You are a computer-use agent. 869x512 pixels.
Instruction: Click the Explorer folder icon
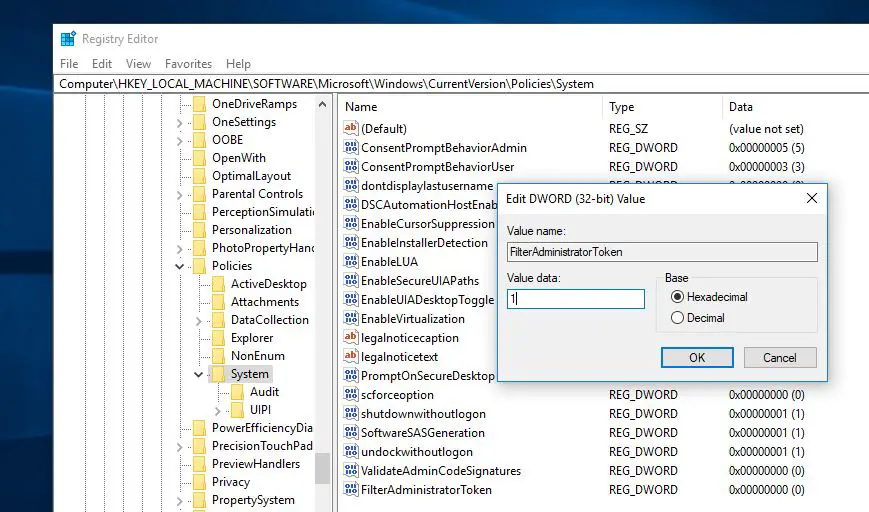[x=218, y=337]
